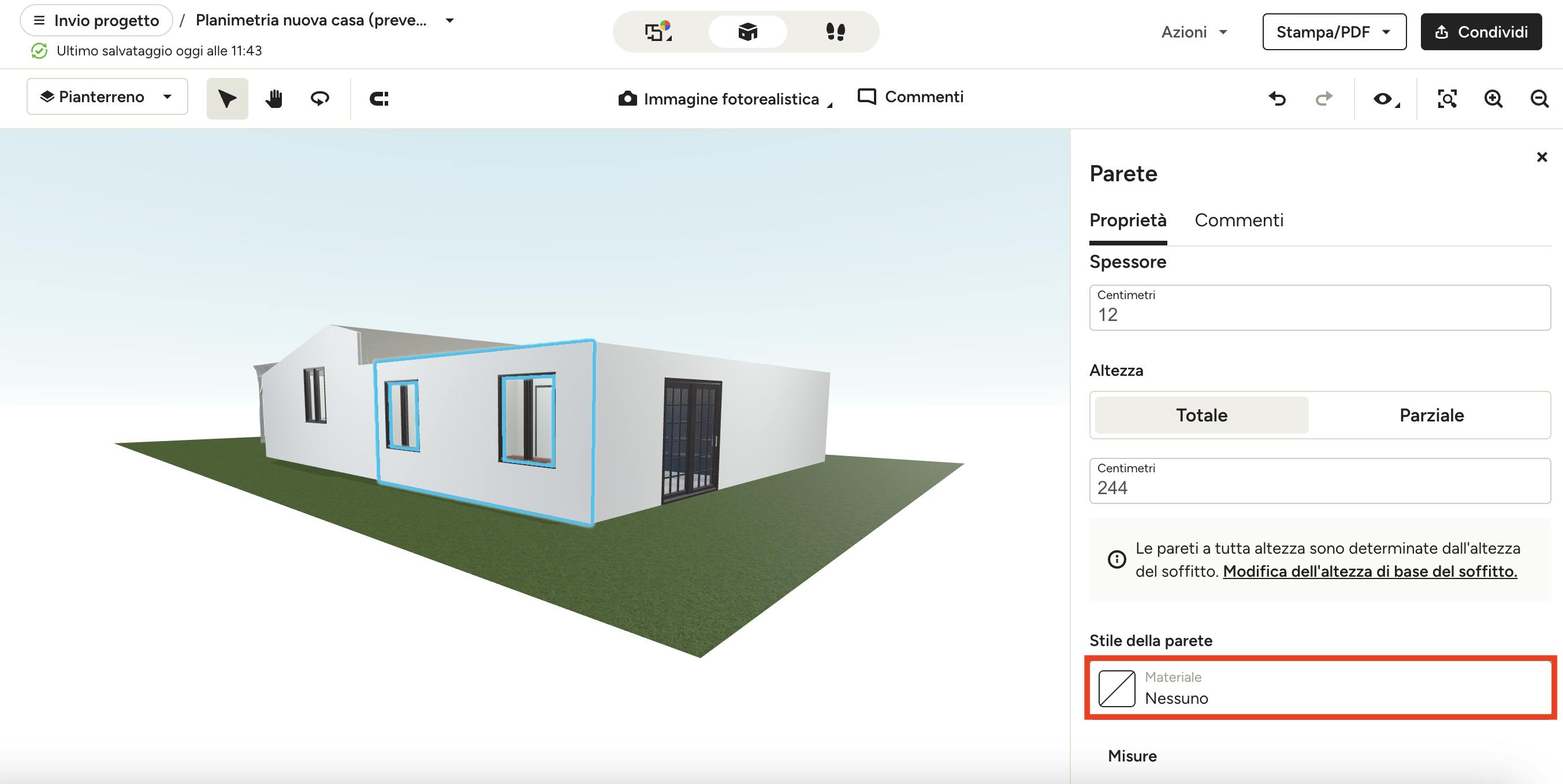
Task: Click the zoom-to-fit icon
Action: (1447, 99)
